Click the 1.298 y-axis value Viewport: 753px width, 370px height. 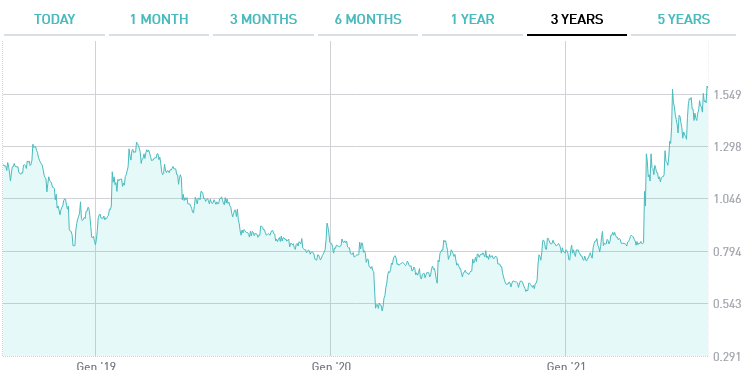pyautogui.click(x=728, y=147)
